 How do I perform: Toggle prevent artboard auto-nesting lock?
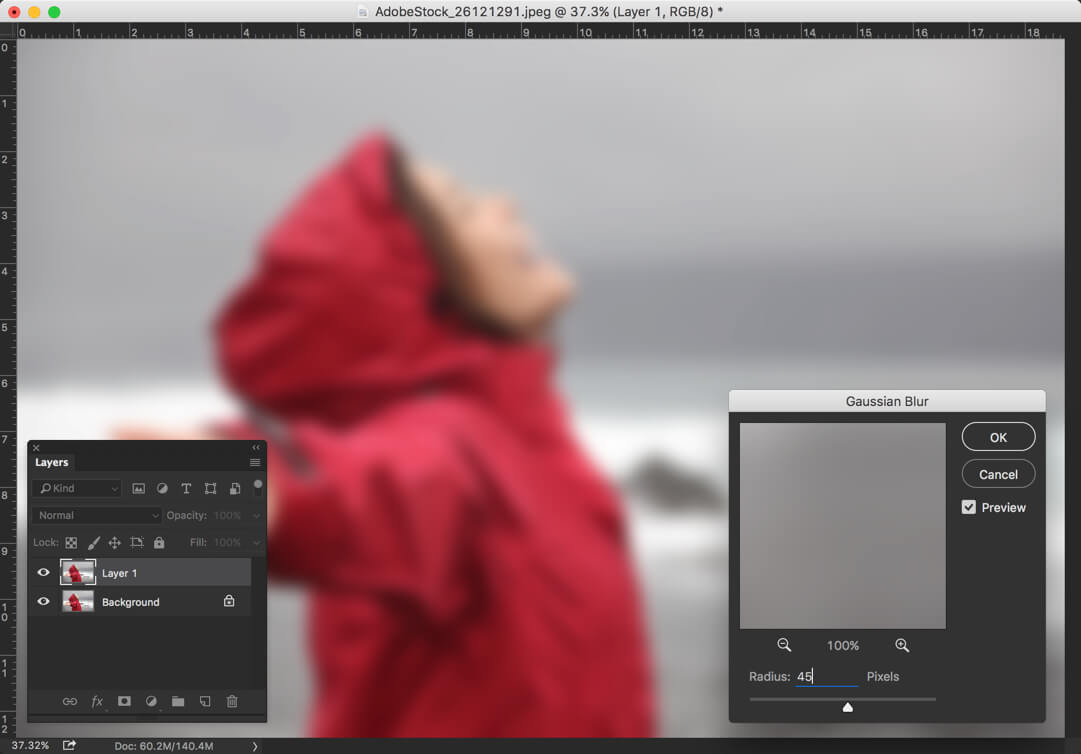137,543
